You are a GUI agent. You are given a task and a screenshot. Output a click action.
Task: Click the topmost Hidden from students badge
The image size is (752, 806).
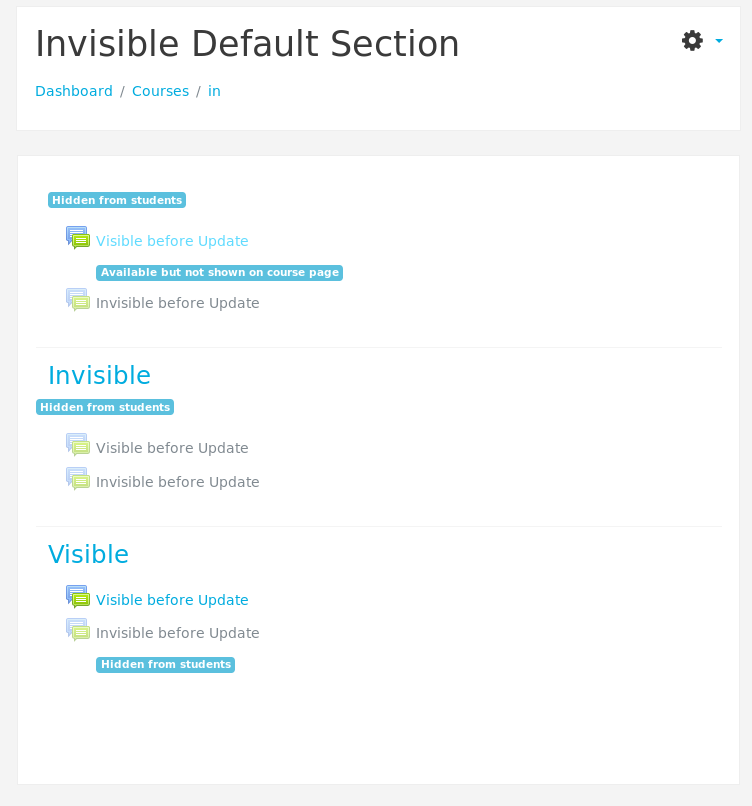click(117, 200)
